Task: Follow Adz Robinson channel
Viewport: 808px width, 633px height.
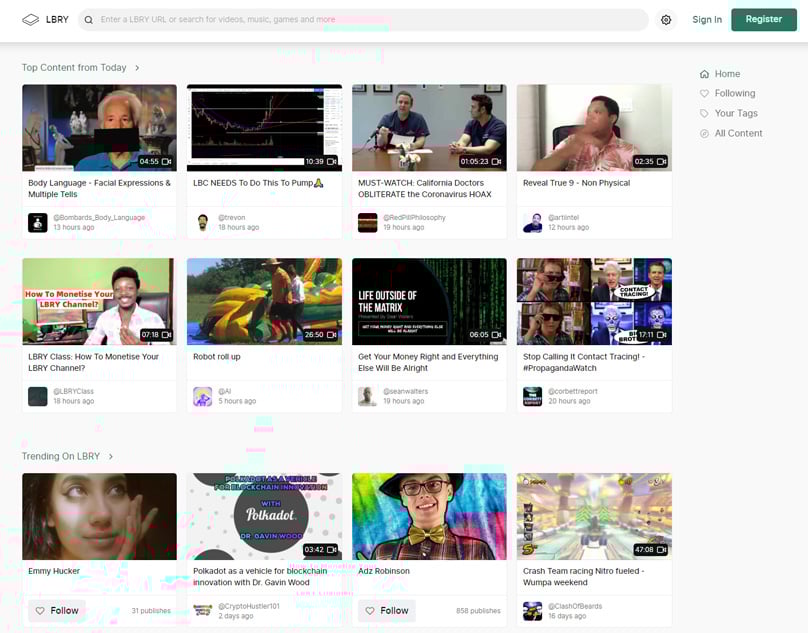Action: tap(386, 611)
